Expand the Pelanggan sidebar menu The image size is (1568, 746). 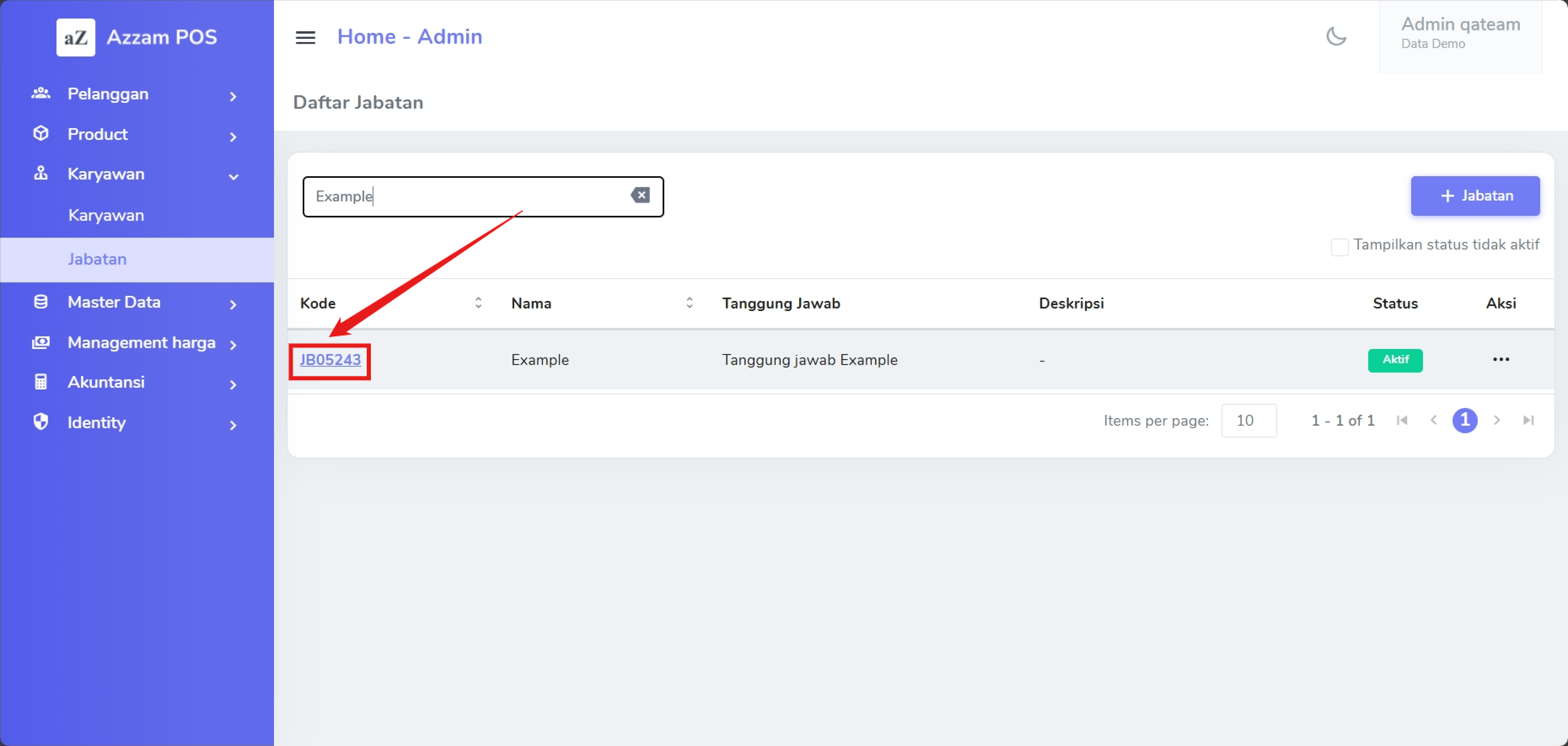[136, 94]
